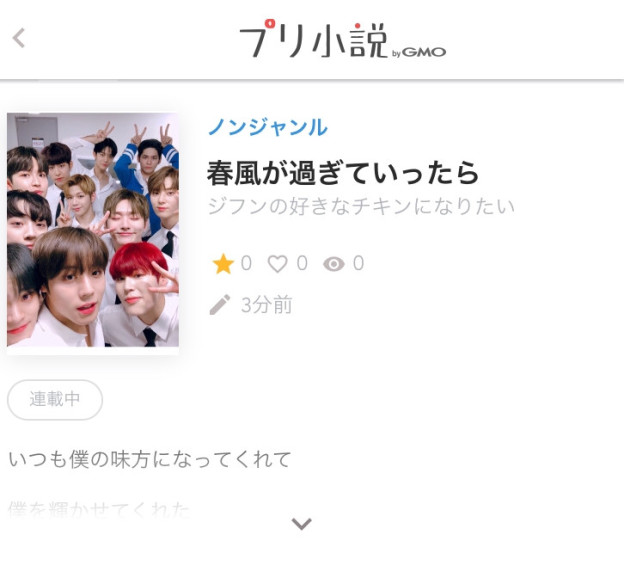Viewport: 624px width, 578px height.
Task: Expand the description with down chevron
Action: click(x=302, y=523)
